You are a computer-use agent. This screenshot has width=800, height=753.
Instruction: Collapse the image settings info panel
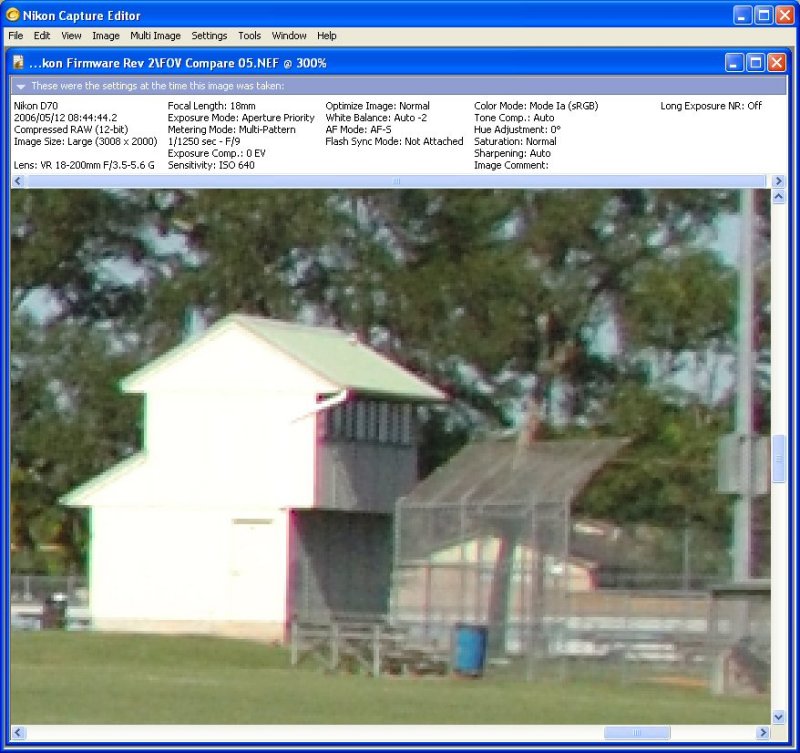(x=21, y=86)
